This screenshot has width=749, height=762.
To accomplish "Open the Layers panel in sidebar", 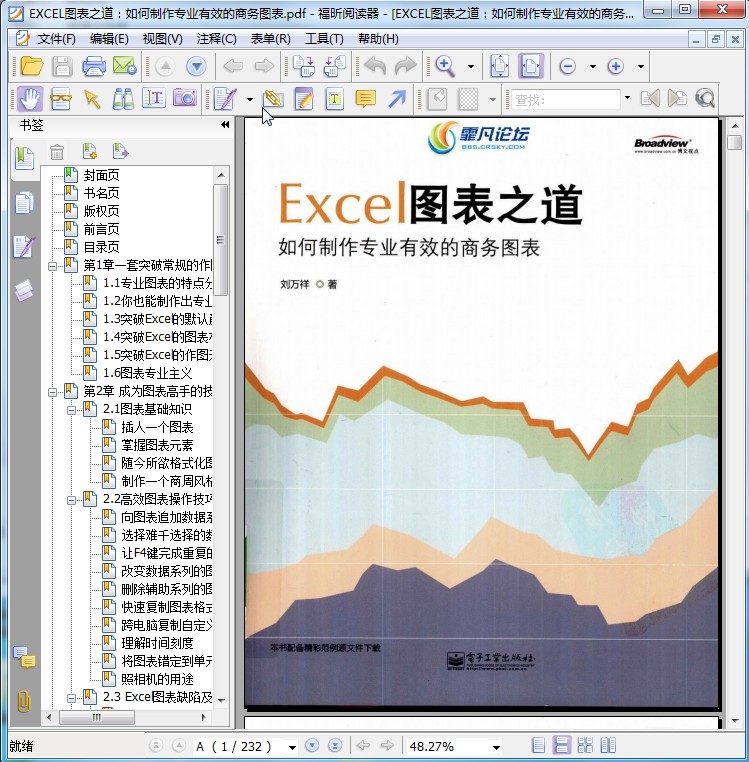I will (x=24, y=290).
